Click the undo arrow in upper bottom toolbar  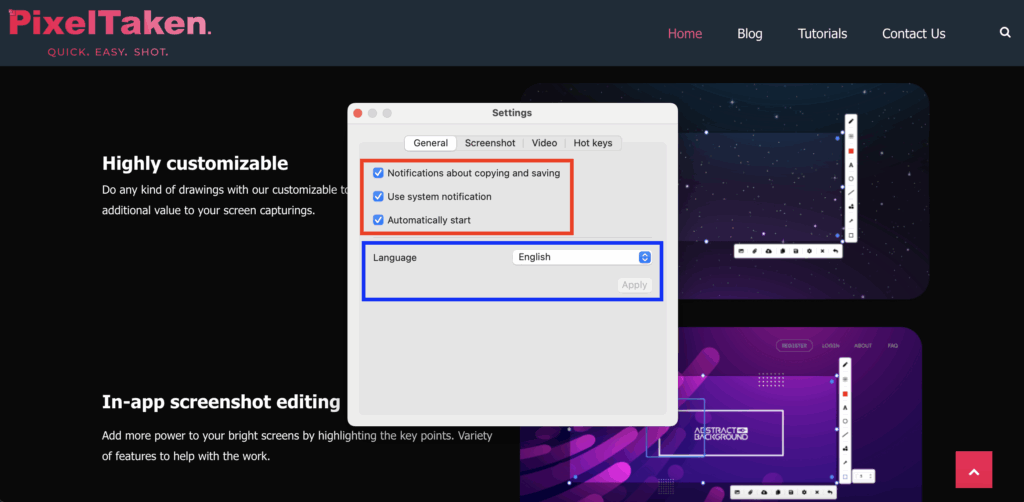click(836, 251)
